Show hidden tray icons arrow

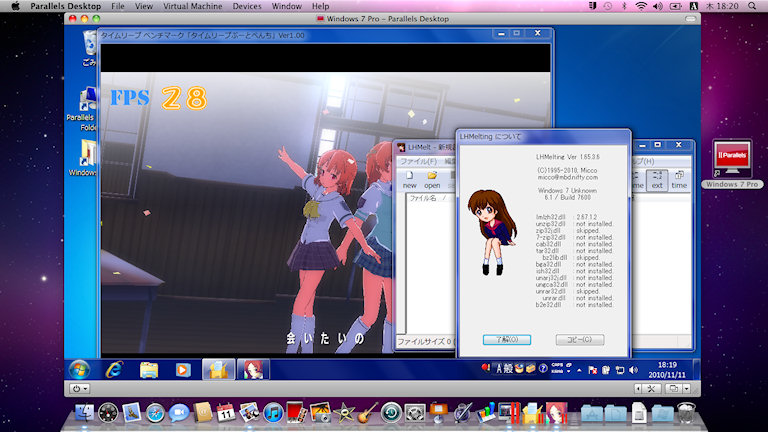pos(579,370)
